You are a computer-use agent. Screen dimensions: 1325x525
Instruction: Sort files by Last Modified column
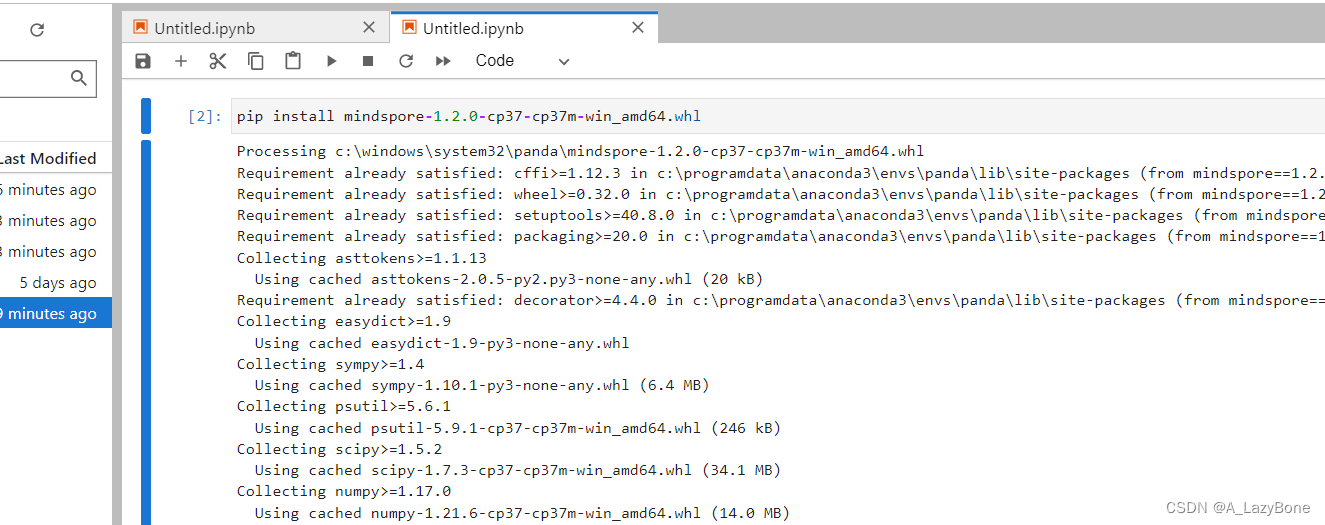coord(48,158)
